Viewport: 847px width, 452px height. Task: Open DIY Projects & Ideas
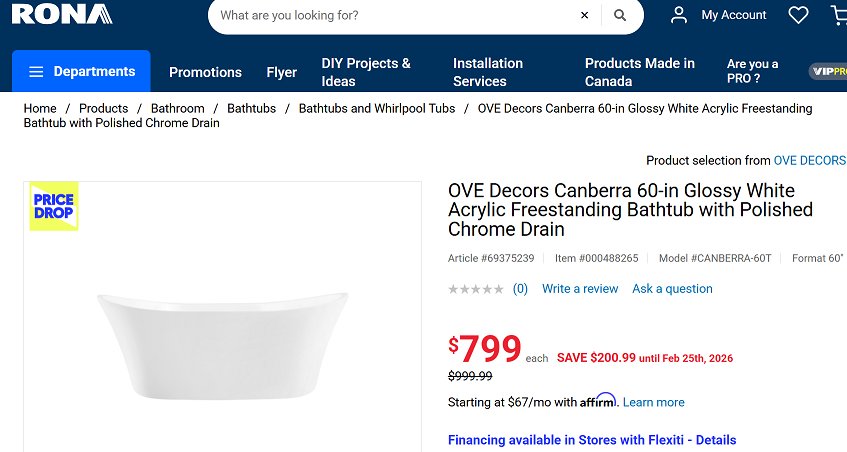pyautogui.click(x=366, y=72)
